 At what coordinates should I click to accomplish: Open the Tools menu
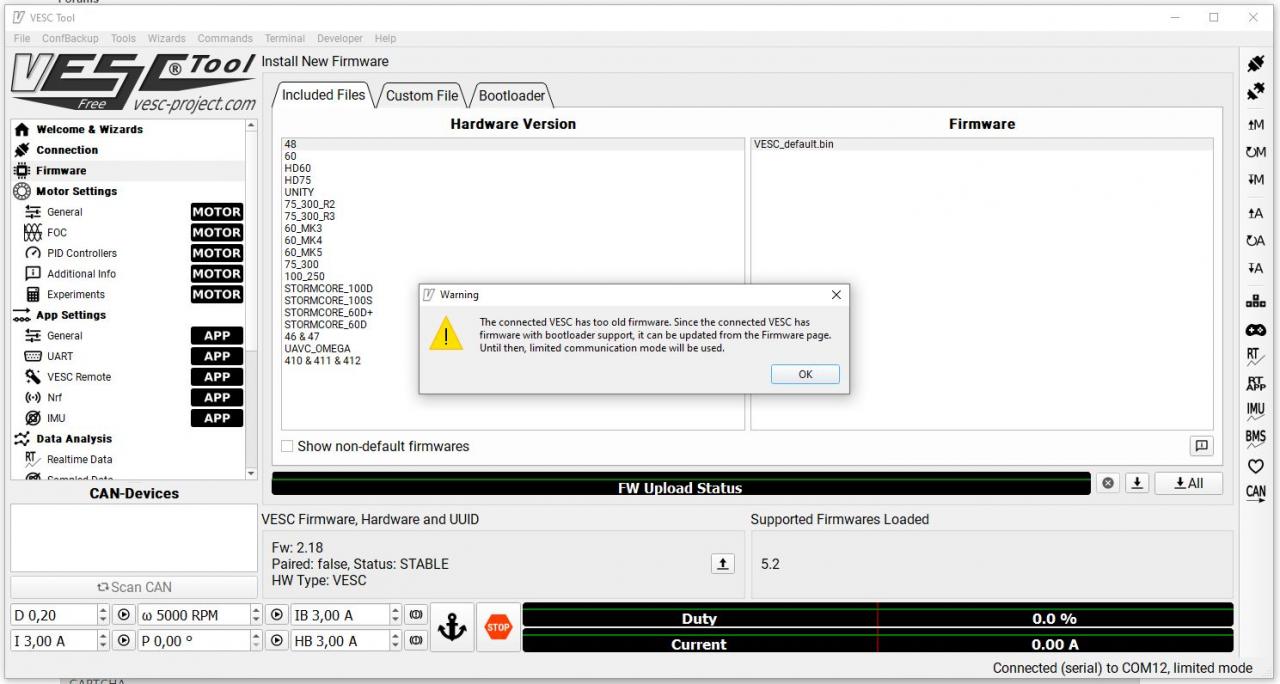tap(123, 38)
